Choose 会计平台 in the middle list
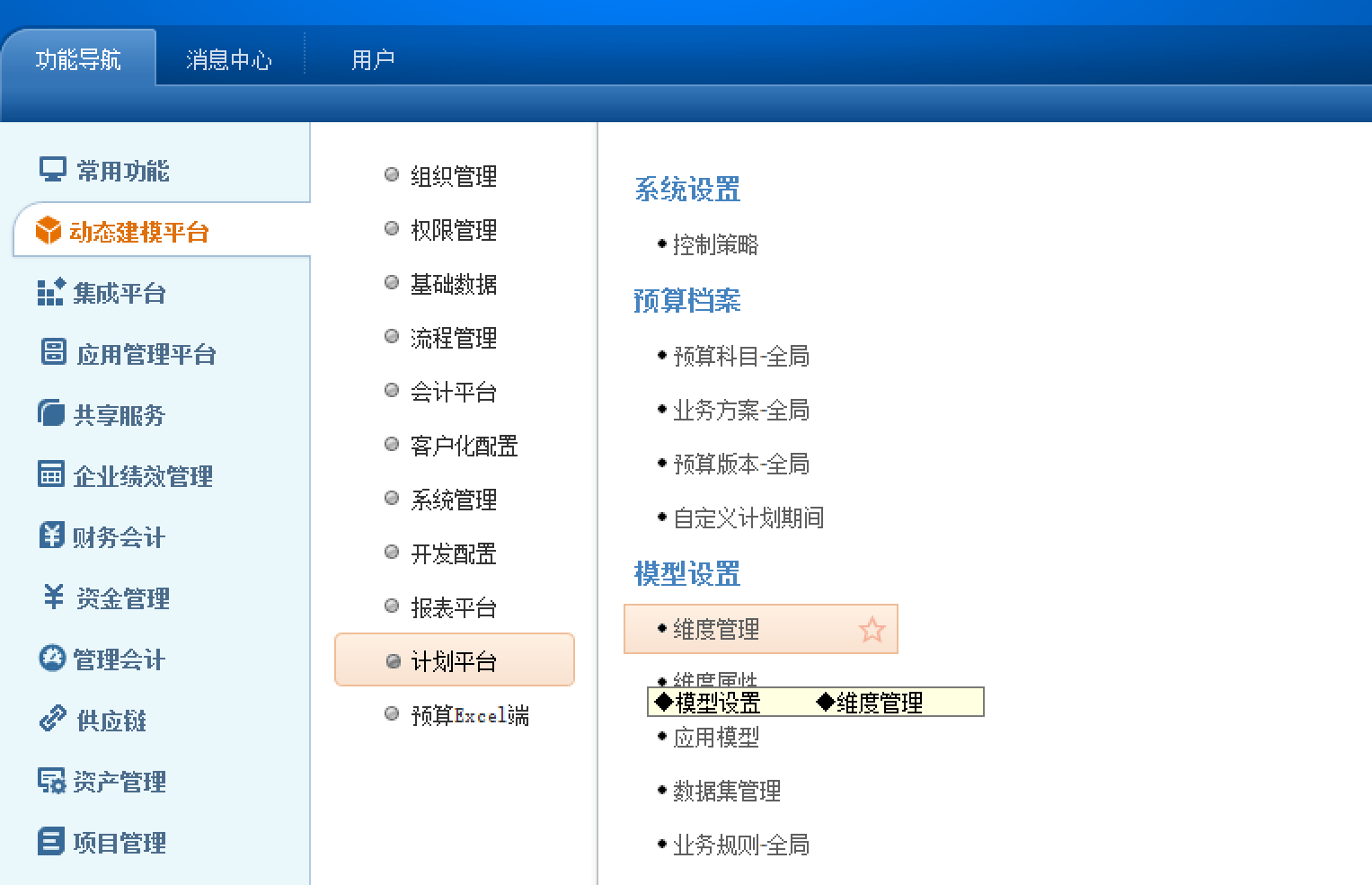This screenshot has height=885, width=1372. [454, 392]
